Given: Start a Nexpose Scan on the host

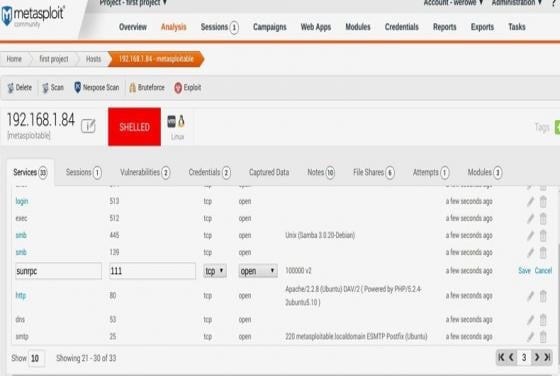Looking at the screenshot, I should (96, 87).
